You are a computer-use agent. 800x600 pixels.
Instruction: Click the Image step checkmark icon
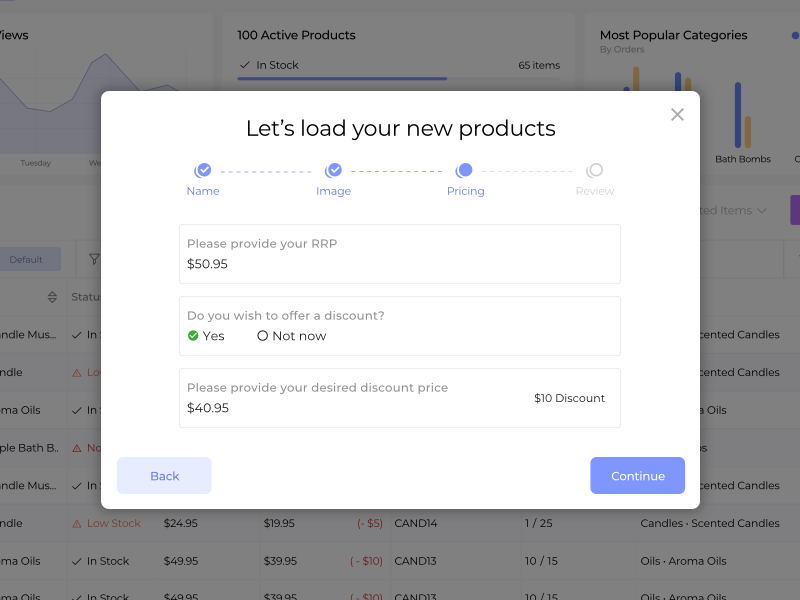point(334,171)
